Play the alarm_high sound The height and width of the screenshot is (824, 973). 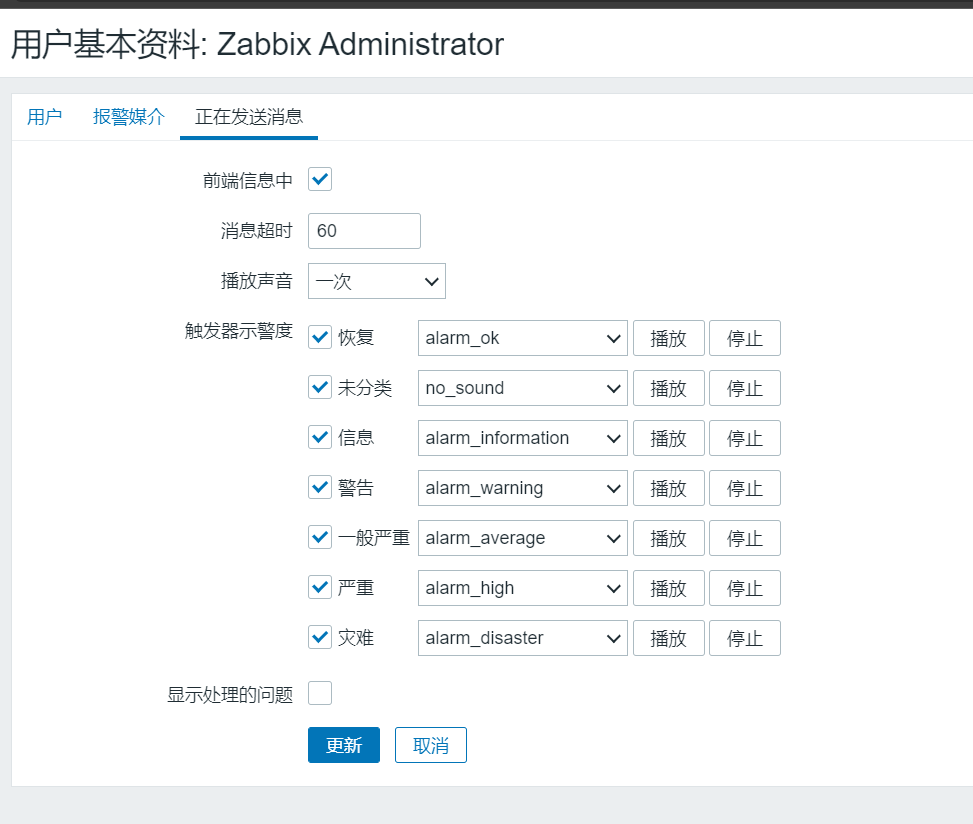click(668, 588)
